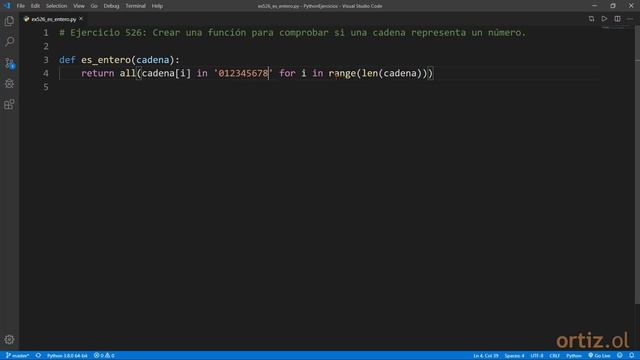Open the Source Control view
The image size is (640, 360).
pos(9,62)
